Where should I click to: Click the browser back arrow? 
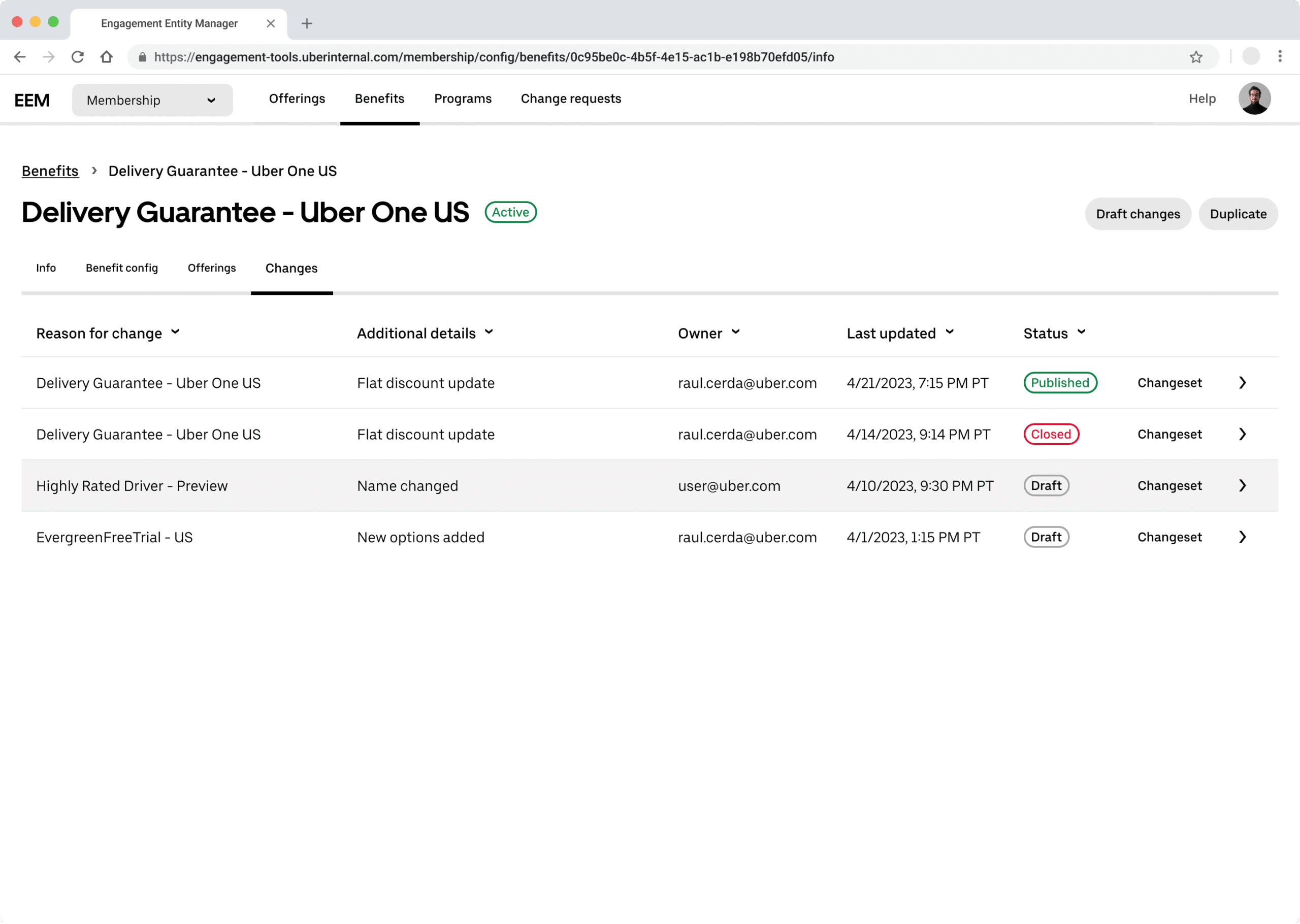tap(20, 57)
